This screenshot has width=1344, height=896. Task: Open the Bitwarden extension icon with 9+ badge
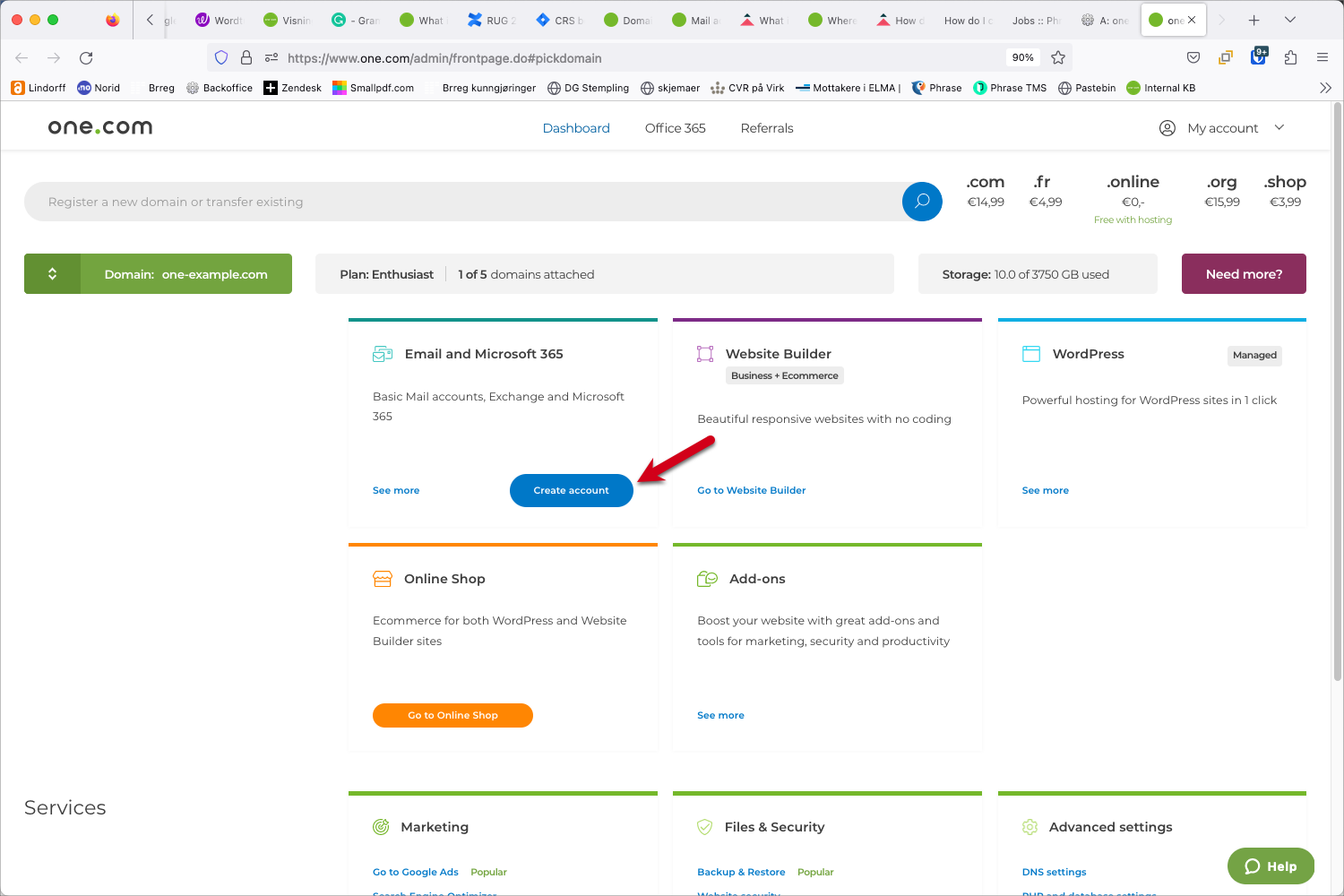click(x=1259, y=56)
